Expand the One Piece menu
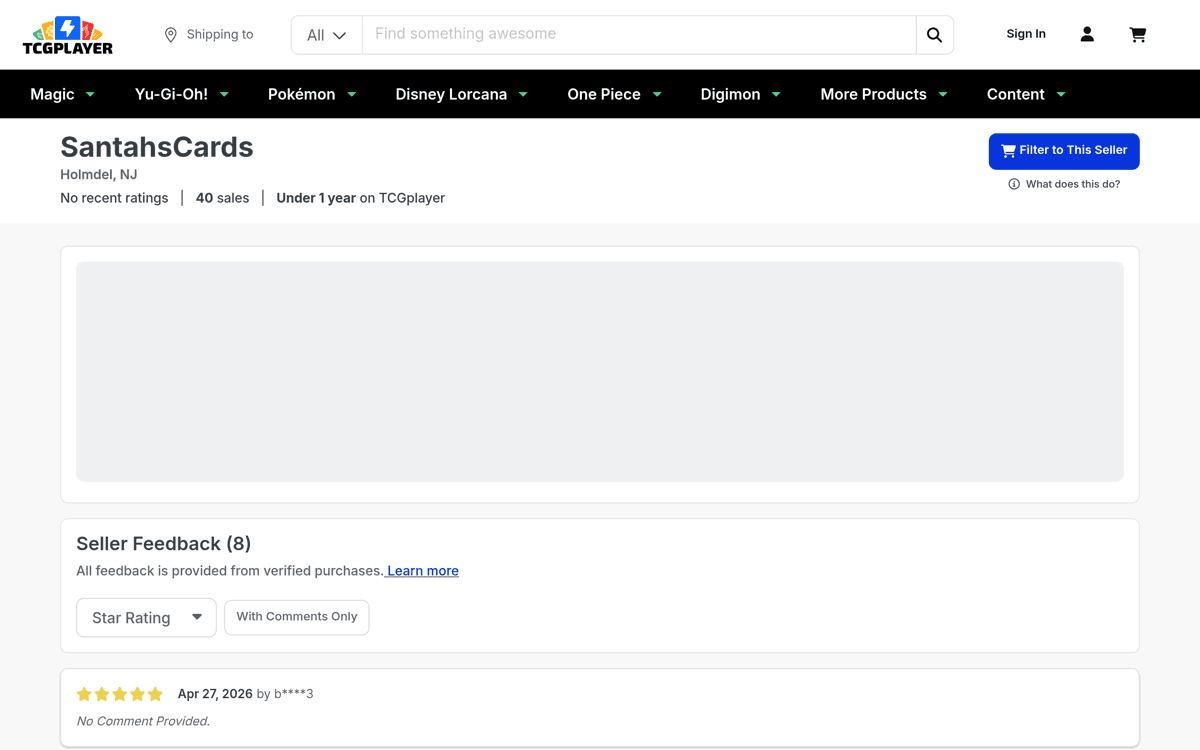Screen dimensions: 1200x750 pos(615,94)
